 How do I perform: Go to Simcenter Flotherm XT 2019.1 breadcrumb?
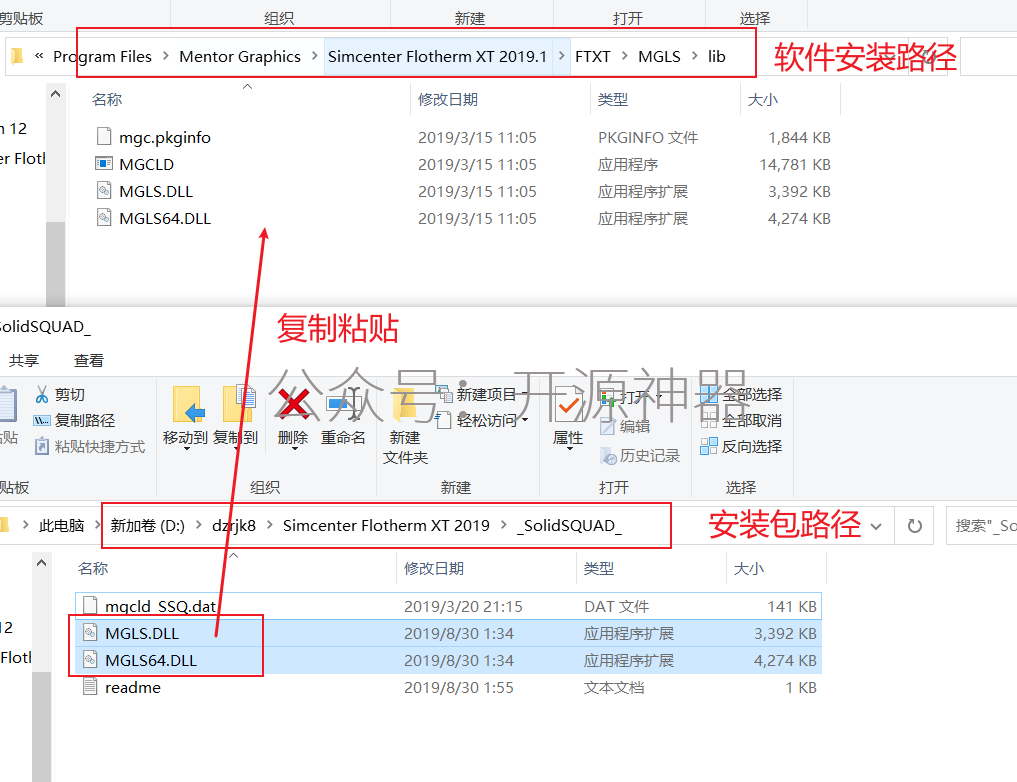[x=437, y=56]
